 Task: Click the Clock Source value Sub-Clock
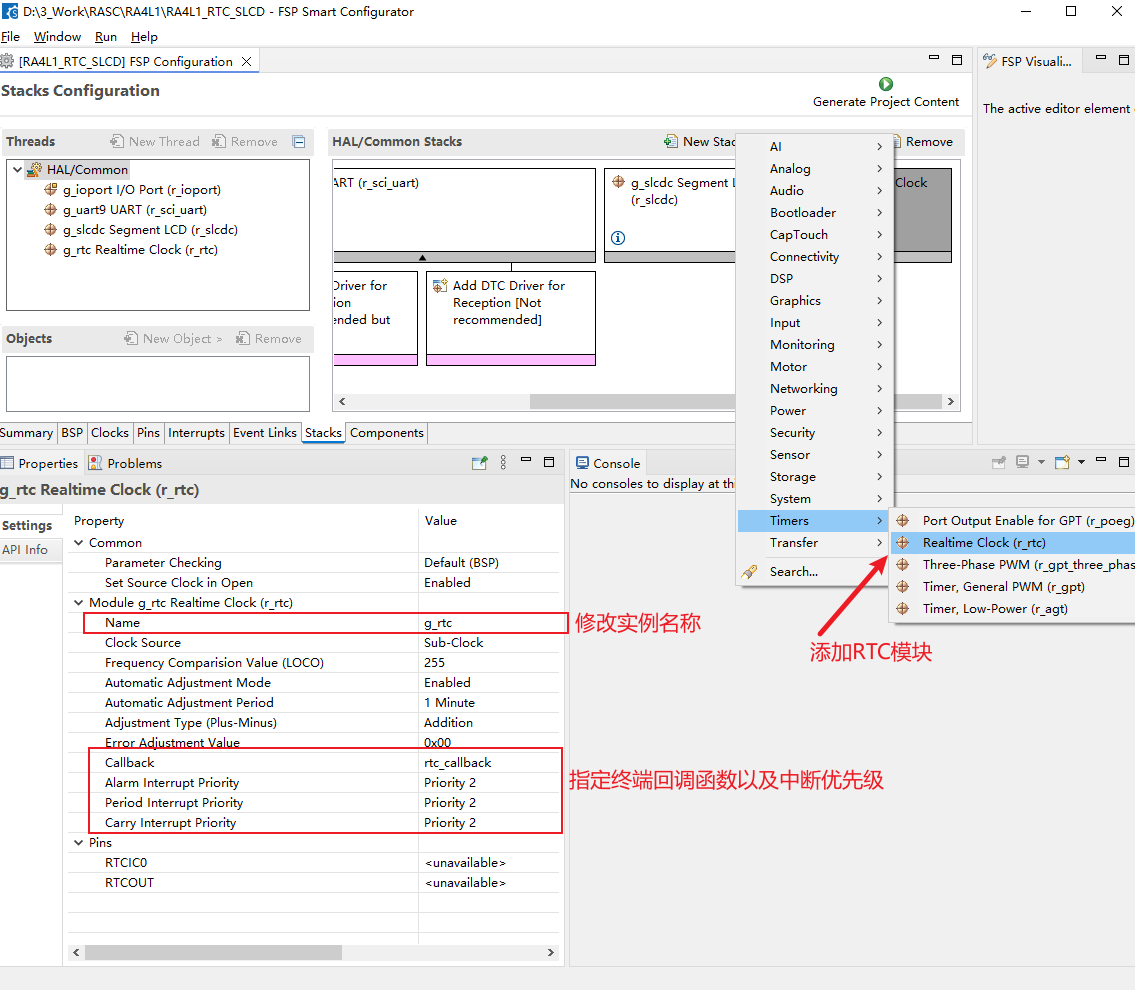(489, 643)
